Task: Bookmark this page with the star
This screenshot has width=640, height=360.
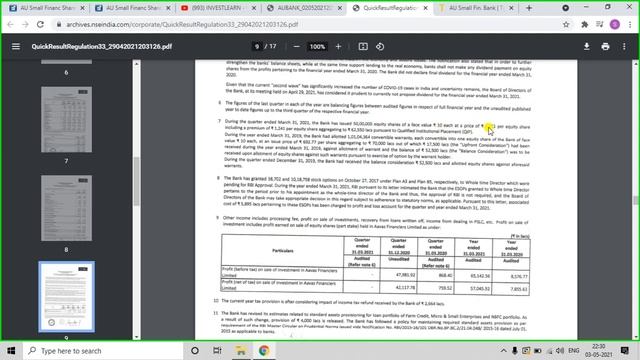Action: [566, 24]
